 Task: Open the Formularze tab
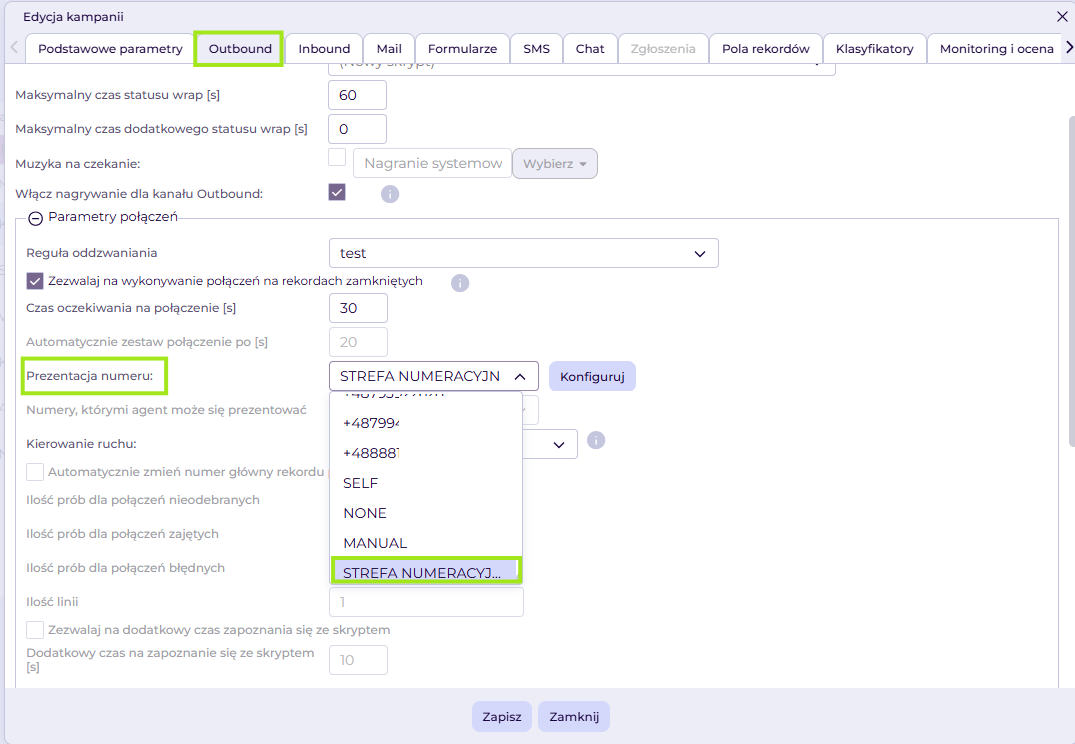(462, 49)
